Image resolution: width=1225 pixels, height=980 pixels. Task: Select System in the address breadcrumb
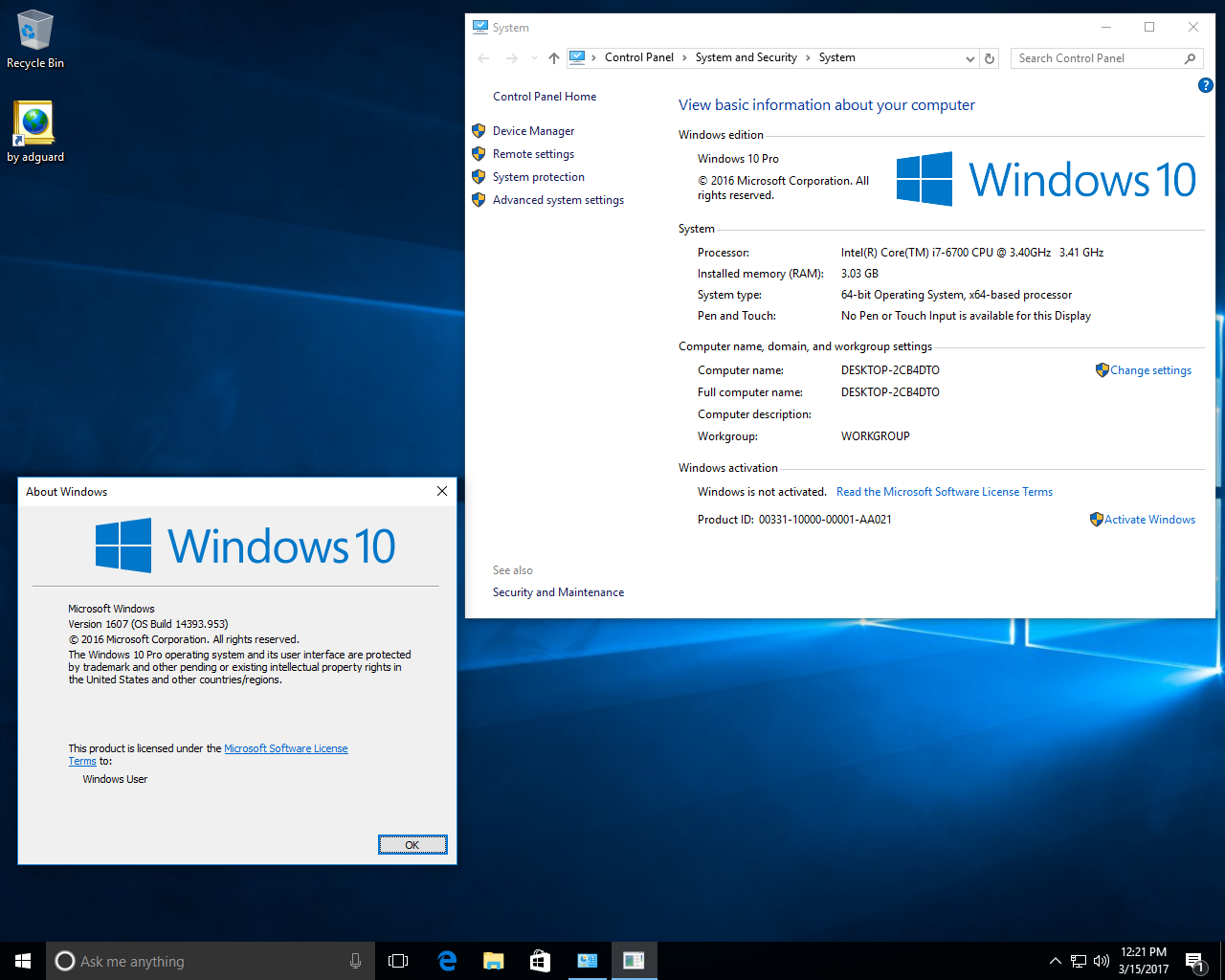tap(836, 57)
